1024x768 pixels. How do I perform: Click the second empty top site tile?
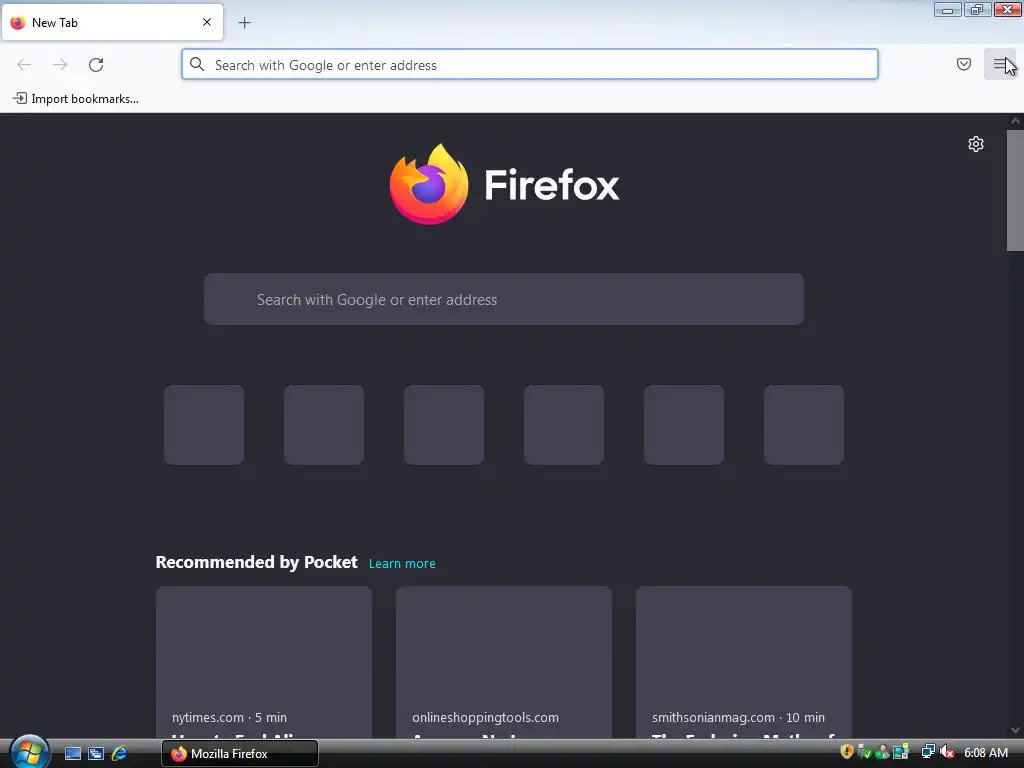tap(324, 424)
